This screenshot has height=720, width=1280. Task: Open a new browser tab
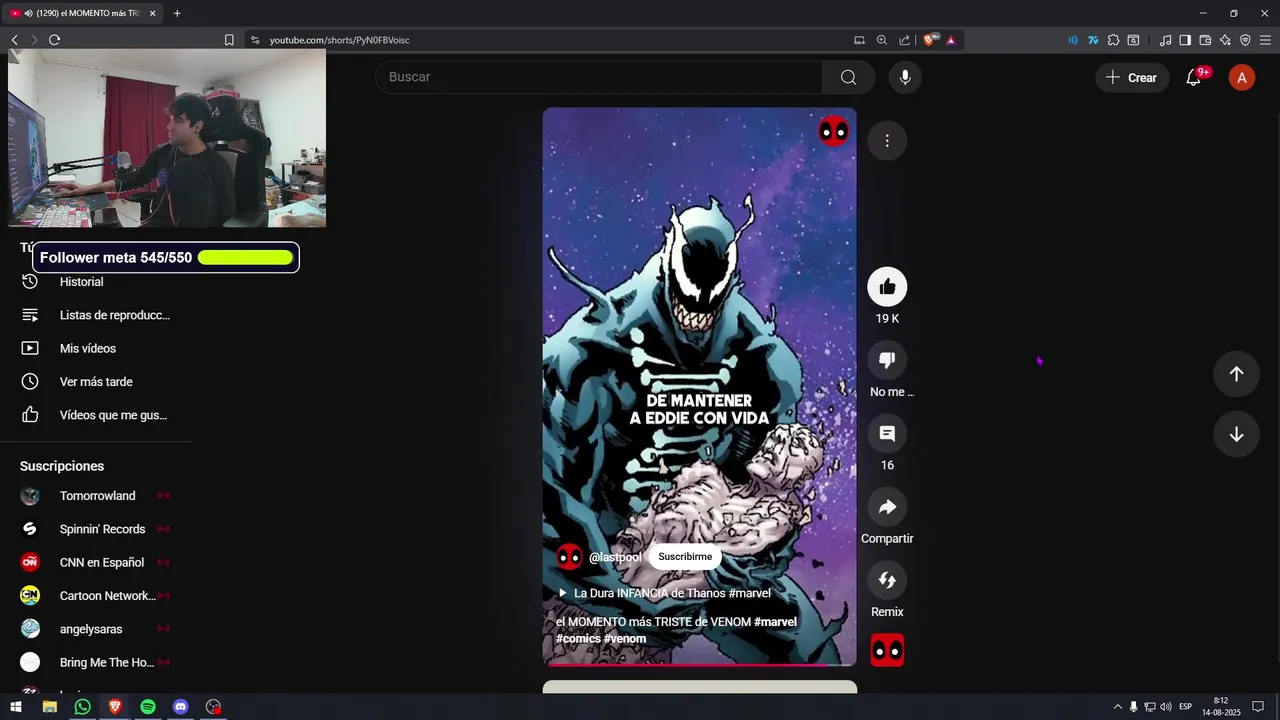click(x=177, y=13)
